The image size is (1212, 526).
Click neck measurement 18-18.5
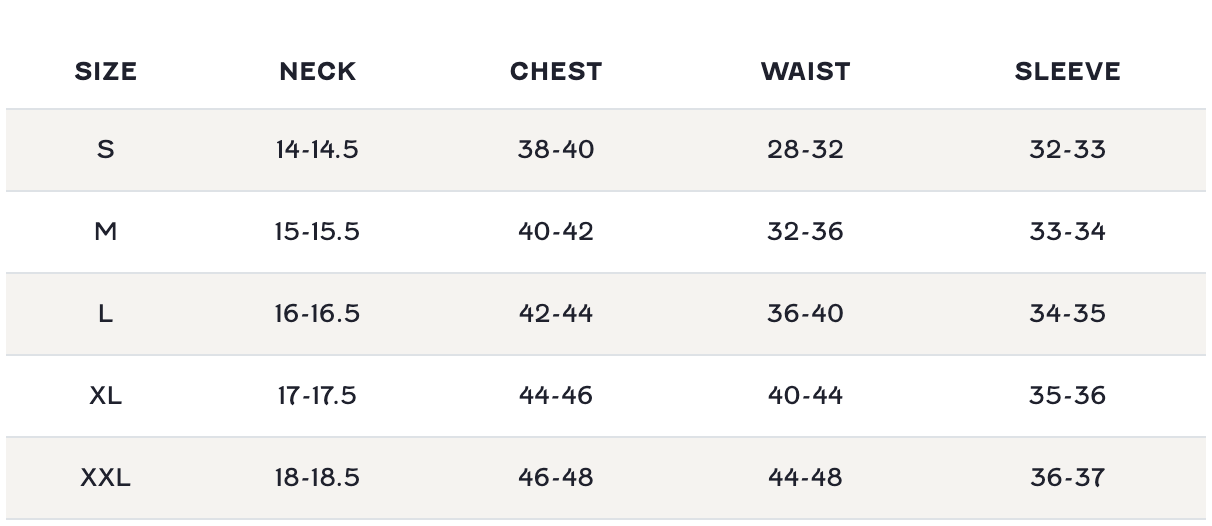(x=317, y=478)
